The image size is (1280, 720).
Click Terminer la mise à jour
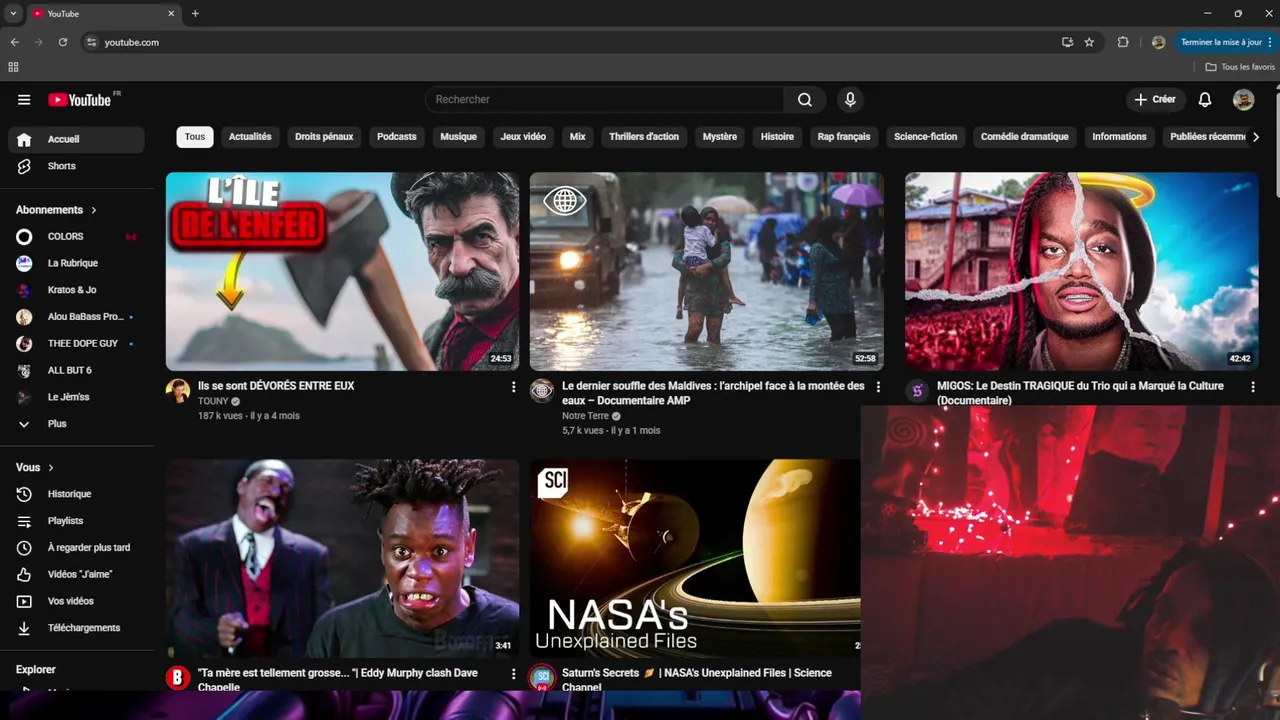(x=1221, y=42)
